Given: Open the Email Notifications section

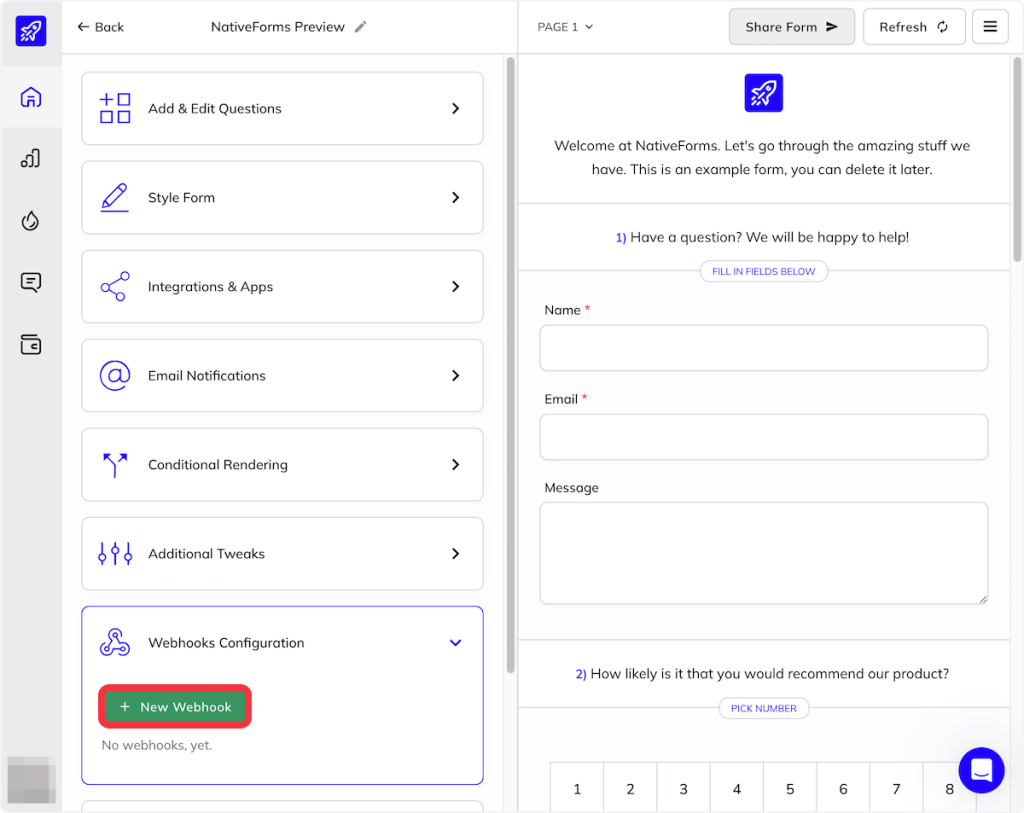Looking at the screenshot, I should click(x=282, y=376).
